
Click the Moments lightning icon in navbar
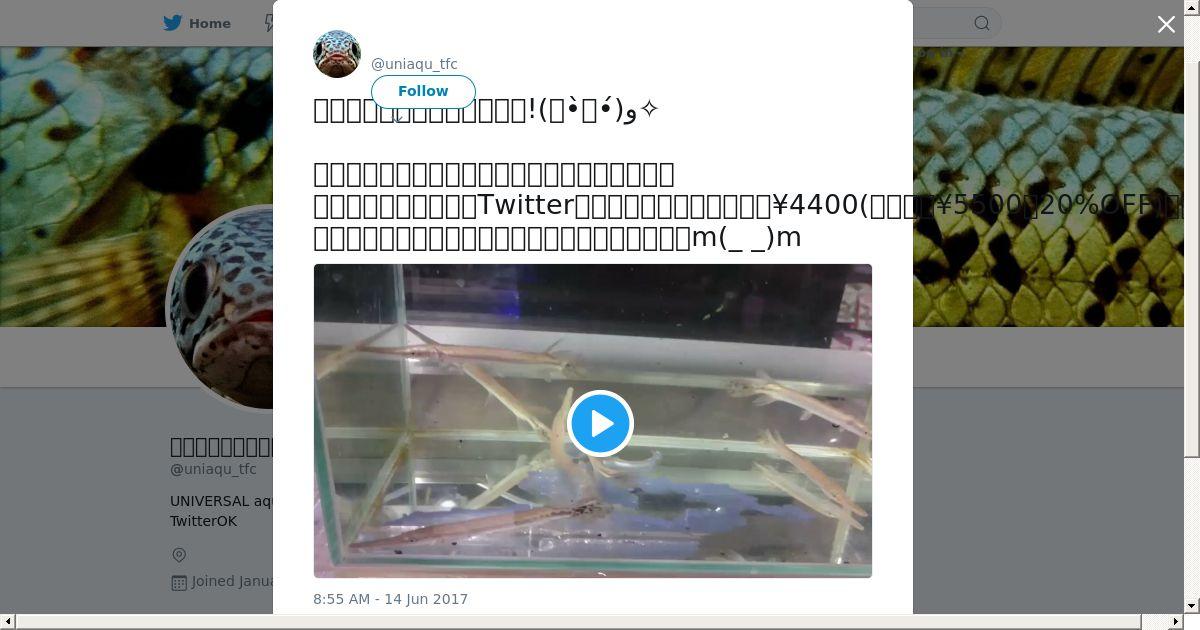(268, 23)
